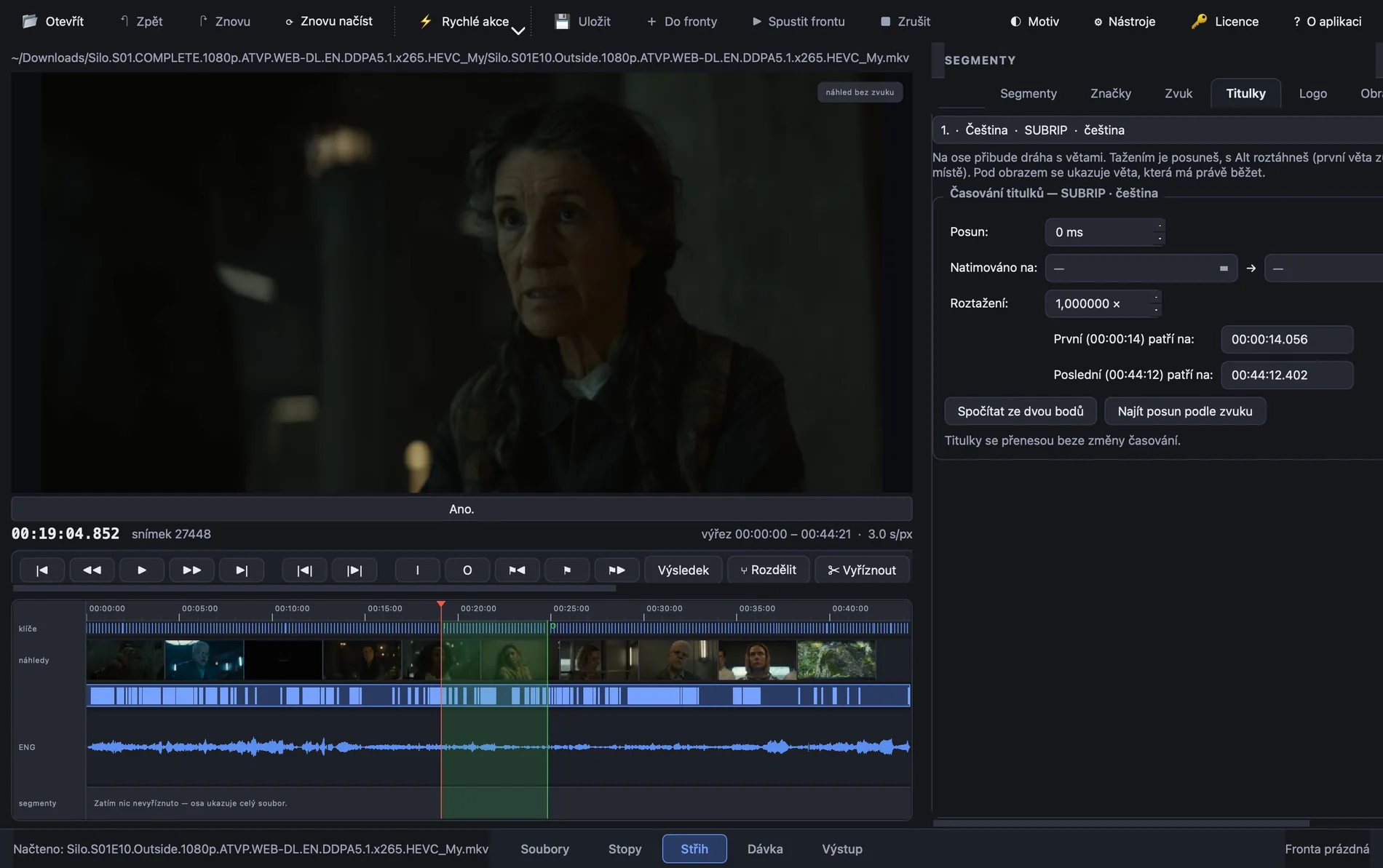Click Spočítat ze dvou bodů button

[x=1021, y=411]
